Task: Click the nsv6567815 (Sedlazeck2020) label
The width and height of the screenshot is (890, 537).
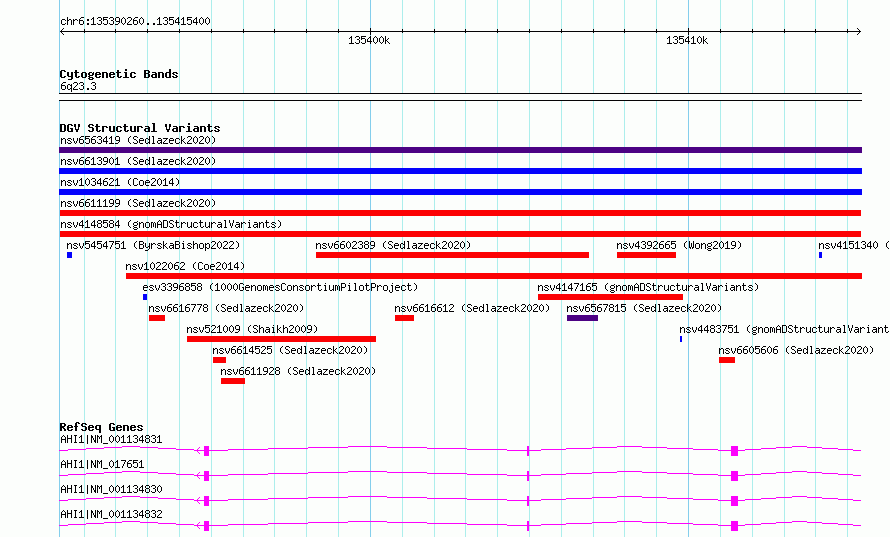Action: coord(644,308)
